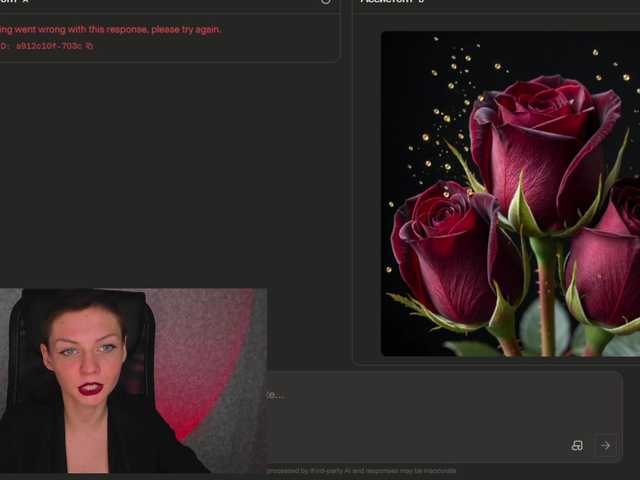640x480 pixels.
Task: Copy the error ID with the copy icon
Action: point(90,46)
